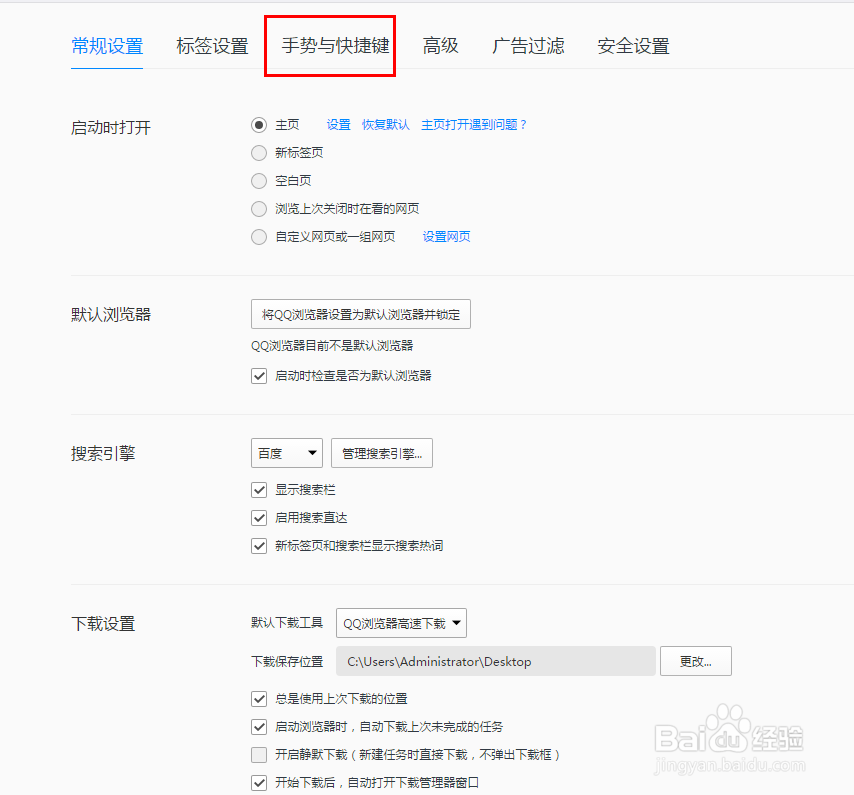
Task: Open the 主页打开遇到问题？ help link
Action: (474, 125)
